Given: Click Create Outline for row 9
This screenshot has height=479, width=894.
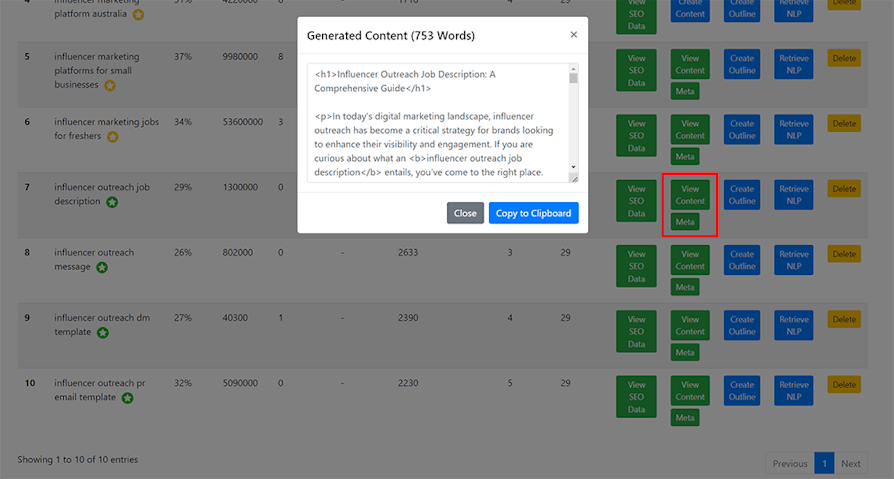Looking at the screenshot, I should click(x=742, y=325).
